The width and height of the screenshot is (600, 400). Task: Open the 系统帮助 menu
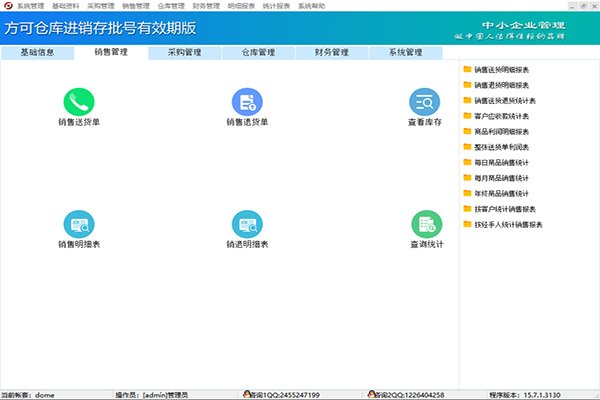[311, 6]
